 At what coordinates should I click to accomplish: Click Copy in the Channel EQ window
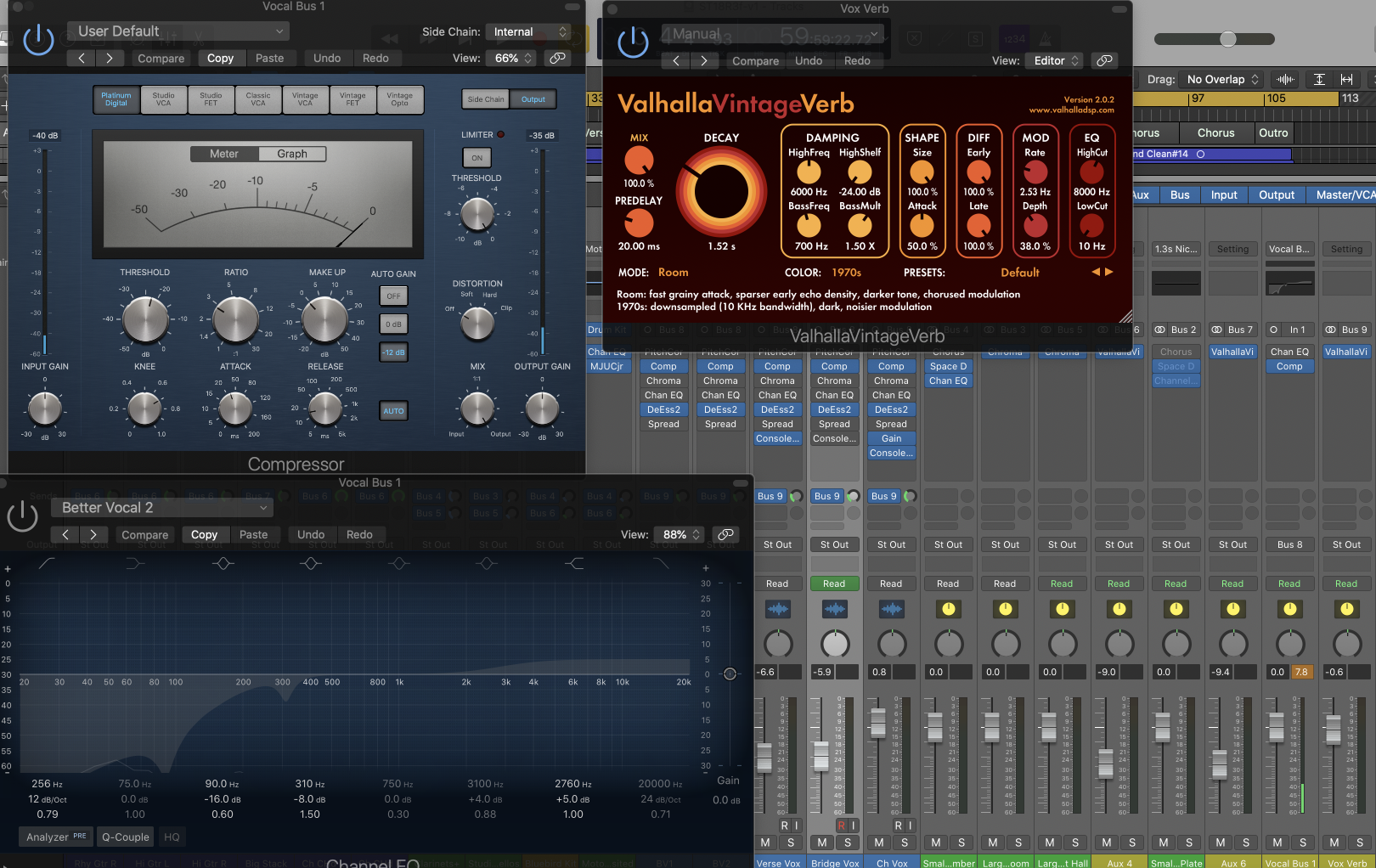204,534
